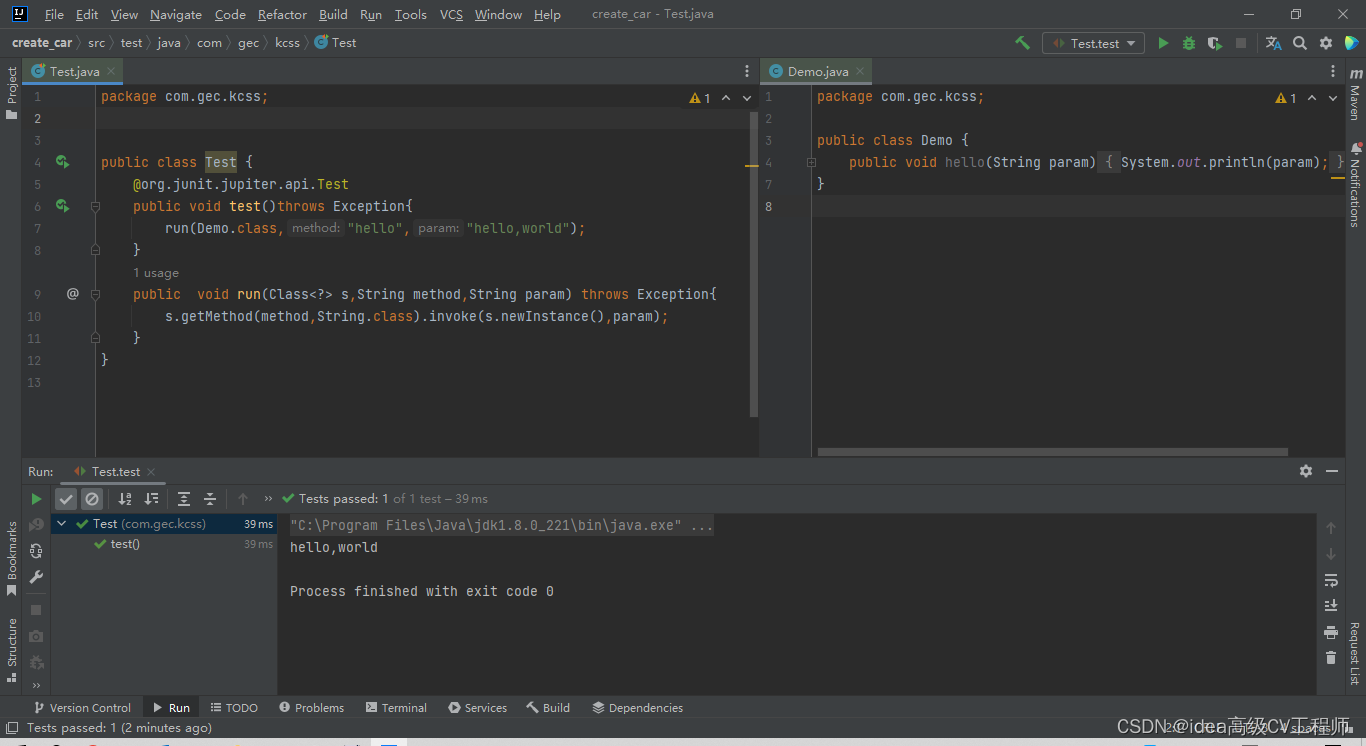Toggle show ignored tests button

coord(92,499)
